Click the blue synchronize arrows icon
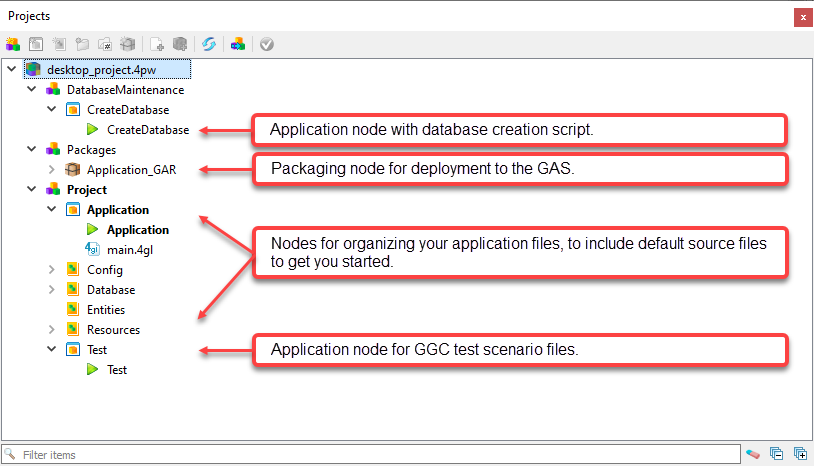The height and width of the screenshot is (466, 814). pos(209,44)
